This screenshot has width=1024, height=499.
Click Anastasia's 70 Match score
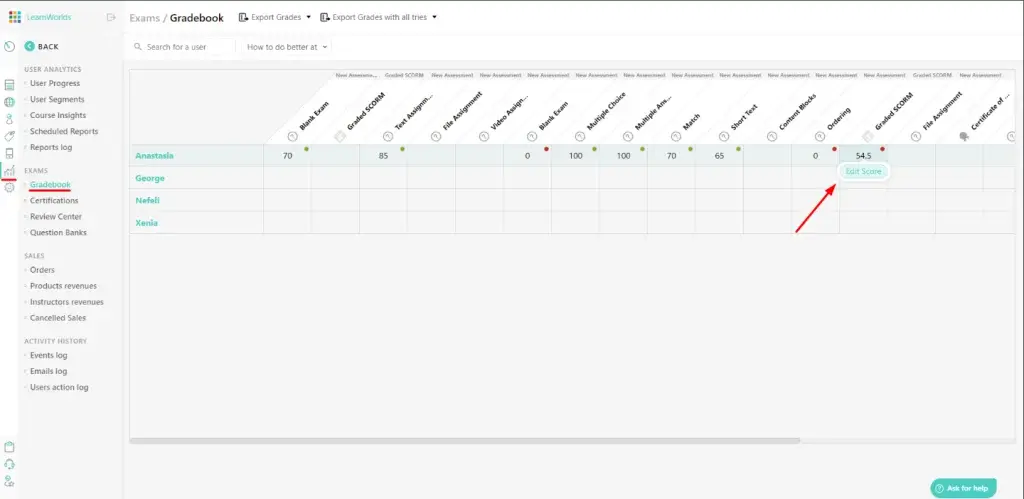(x=671, y=156)
